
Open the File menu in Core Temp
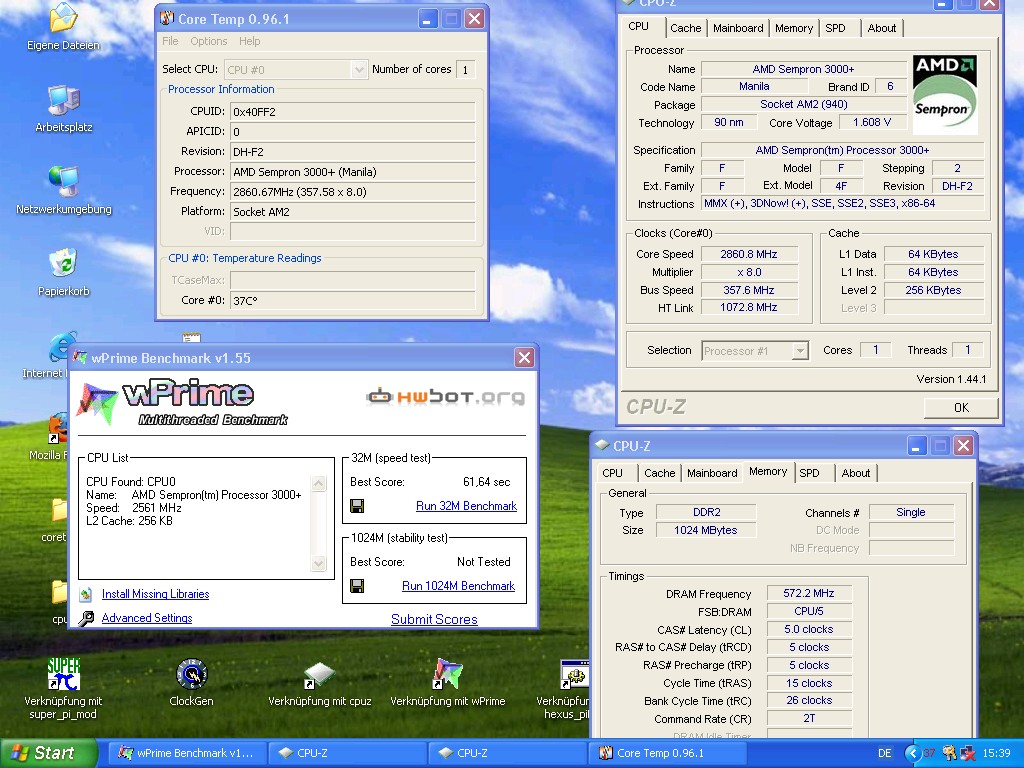(x=170, y=41)
